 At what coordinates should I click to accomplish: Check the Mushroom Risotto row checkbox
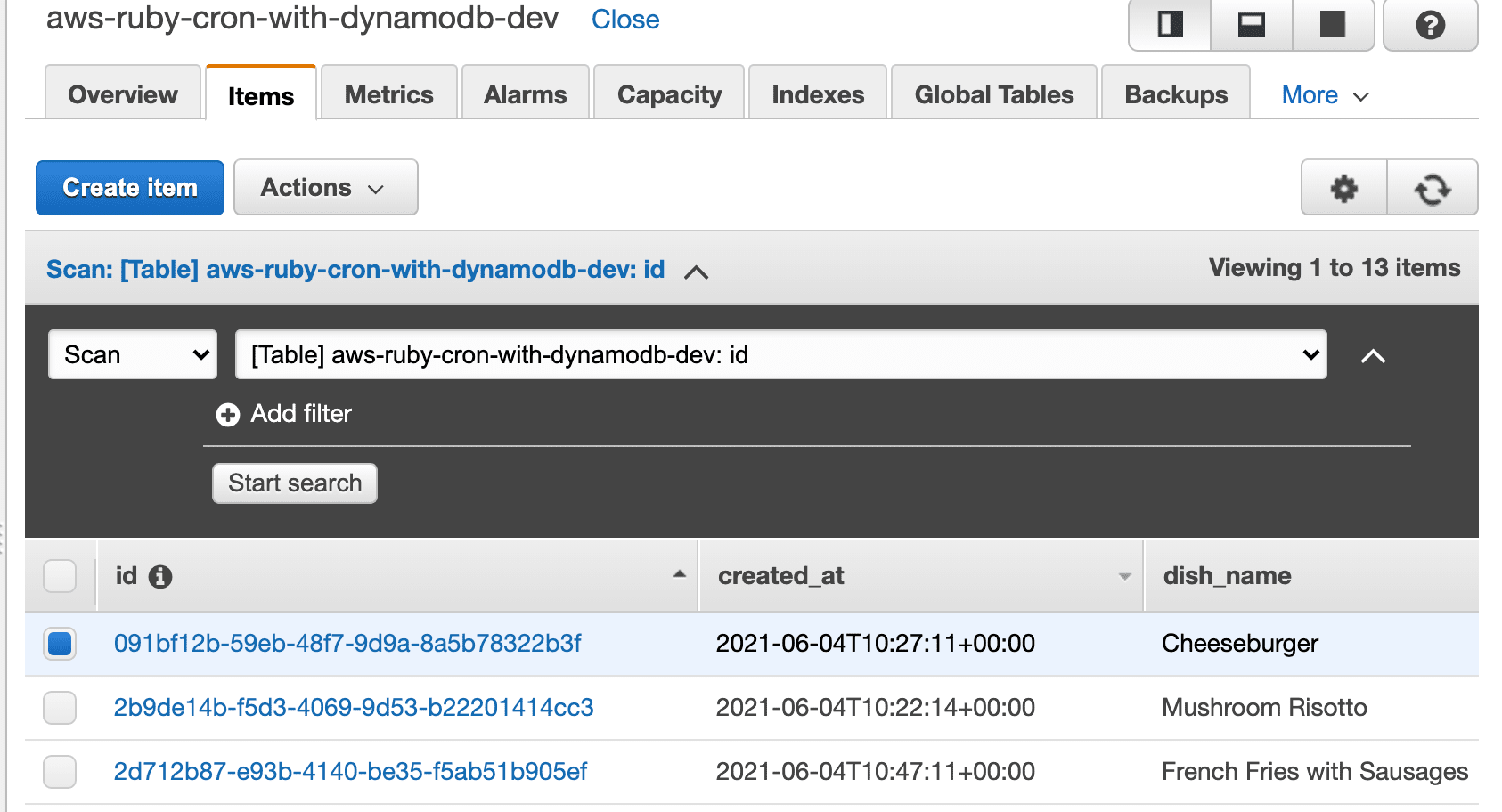pyautogui.click(x=60, y=708)
